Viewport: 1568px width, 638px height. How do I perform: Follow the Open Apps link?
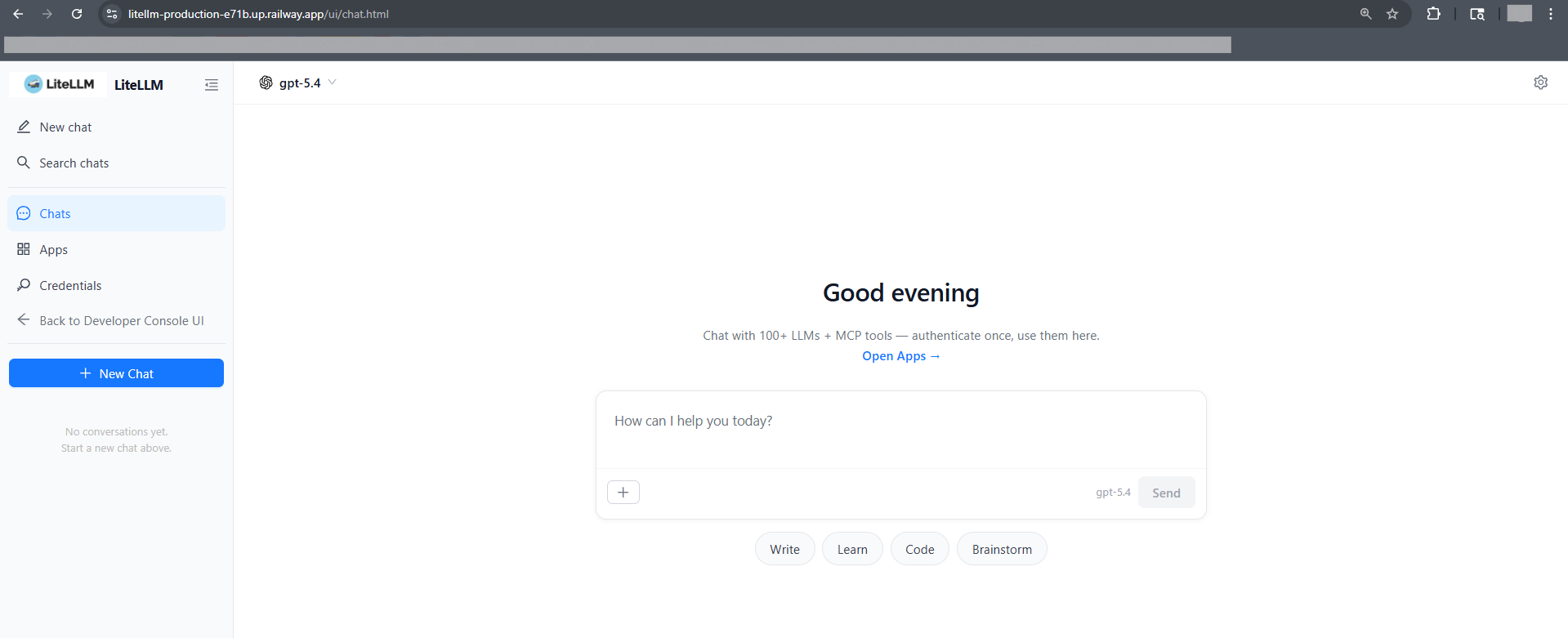pos(900,356)
